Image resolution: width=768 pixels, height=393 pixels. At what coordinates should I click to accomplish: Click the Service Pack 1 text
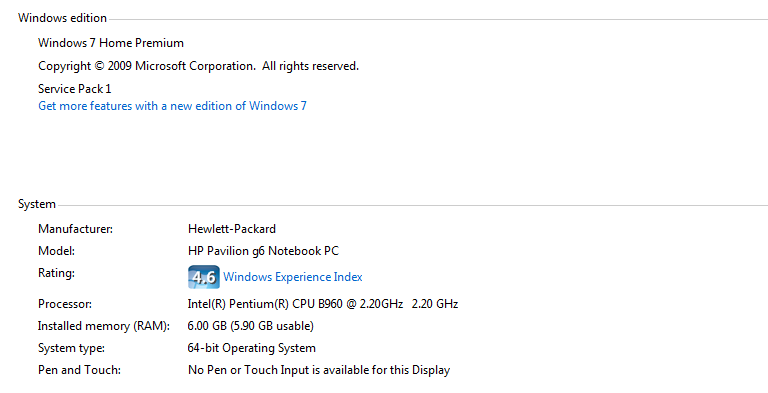[74, 89]
